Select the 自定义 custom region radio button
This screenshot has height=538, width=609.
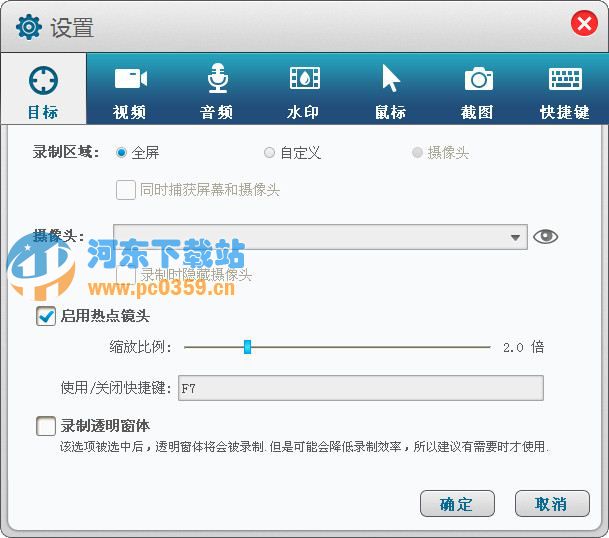pos(269,153)
